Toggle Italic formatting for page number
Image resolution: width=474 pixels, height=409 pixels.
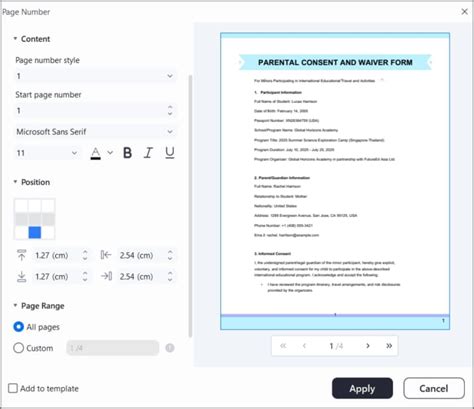[x=148, y=153]
